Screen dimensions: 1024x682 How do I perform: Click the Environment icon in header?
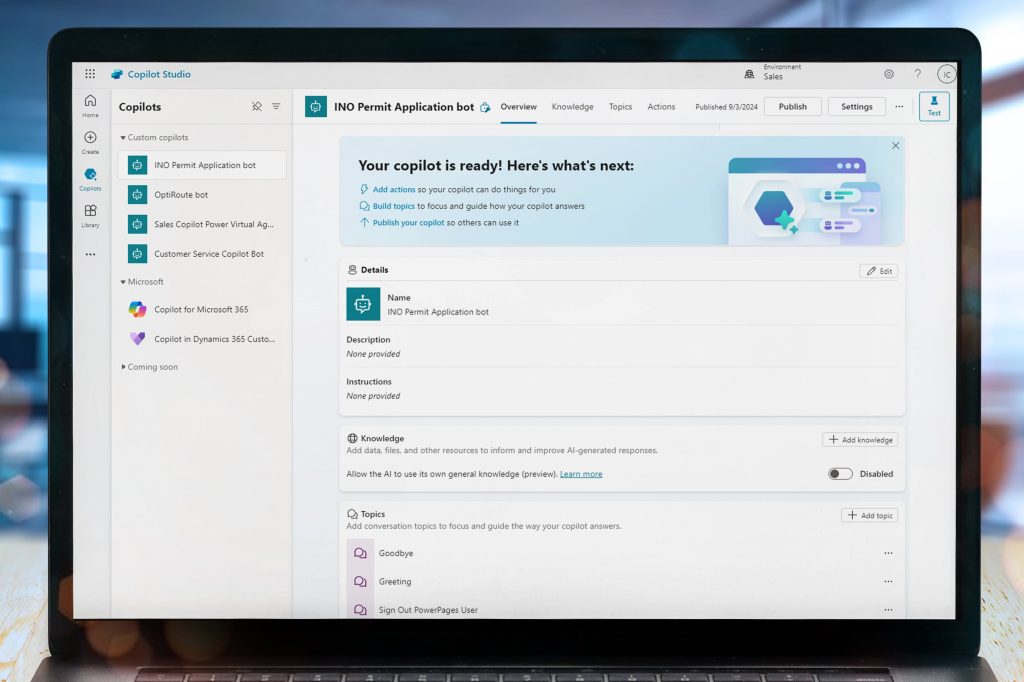point(749,74)
